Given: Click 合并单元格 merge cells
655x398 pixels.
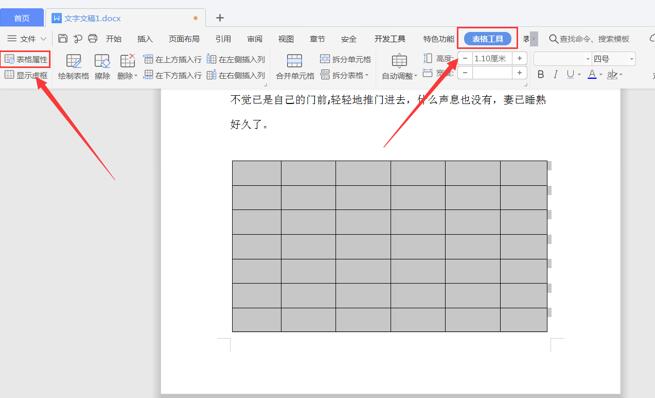Looking at the screenshot, I should [295, 67].
